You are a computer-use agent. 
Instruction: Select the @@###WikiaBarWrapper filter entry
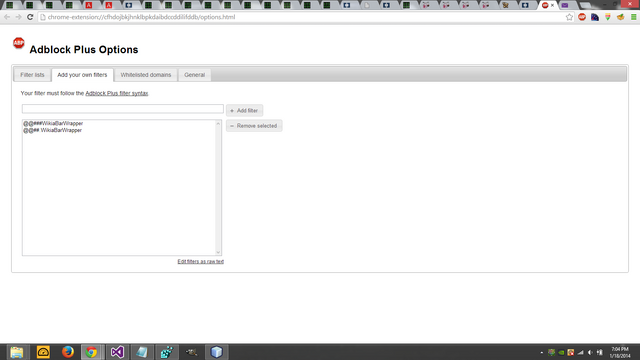click(x=53, y=123)
